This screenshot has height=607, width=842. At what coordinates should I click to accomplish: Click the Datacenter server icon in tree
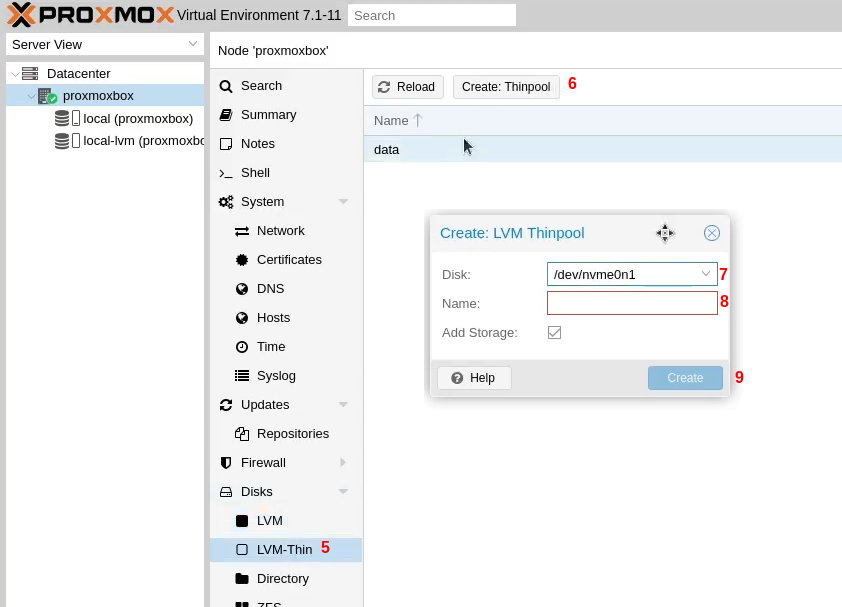coord(30,74)
